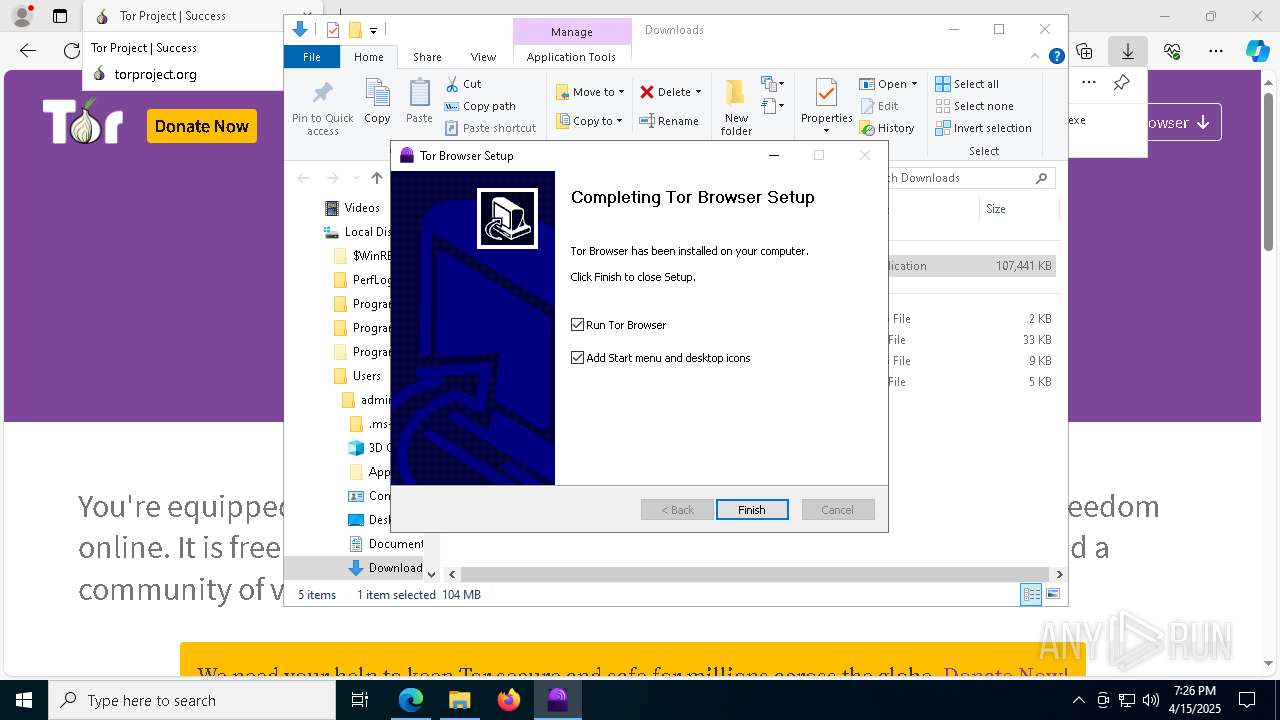The image size is (1280, 720).
Task: Click downloads panel pin icon
Action: (1121, 83)
